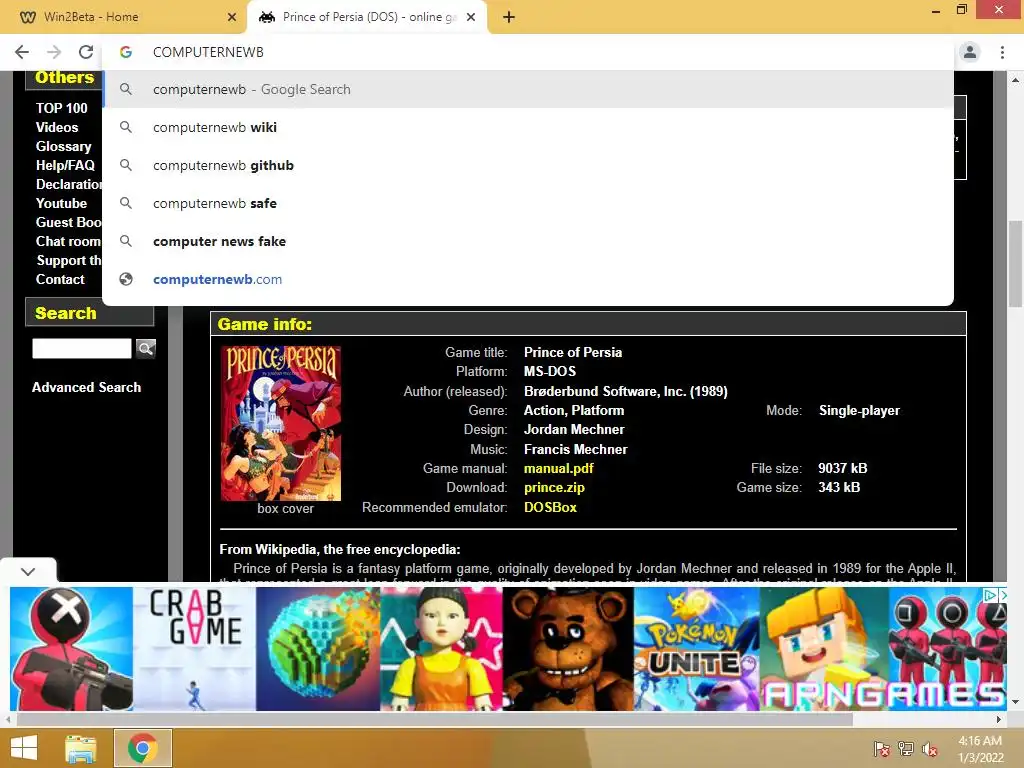Click the voxel globe game ad
Screen dimensions: 1024x768
(318, 648)
